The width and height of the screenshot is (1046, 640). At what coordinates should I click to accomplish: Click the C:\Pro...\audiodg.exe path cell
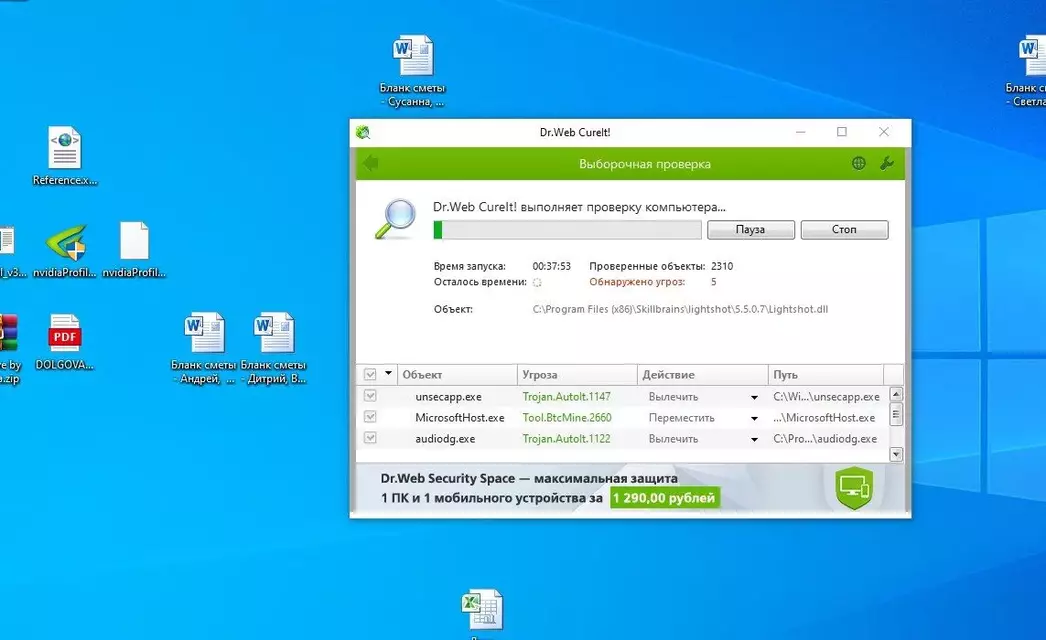[825, 438]
